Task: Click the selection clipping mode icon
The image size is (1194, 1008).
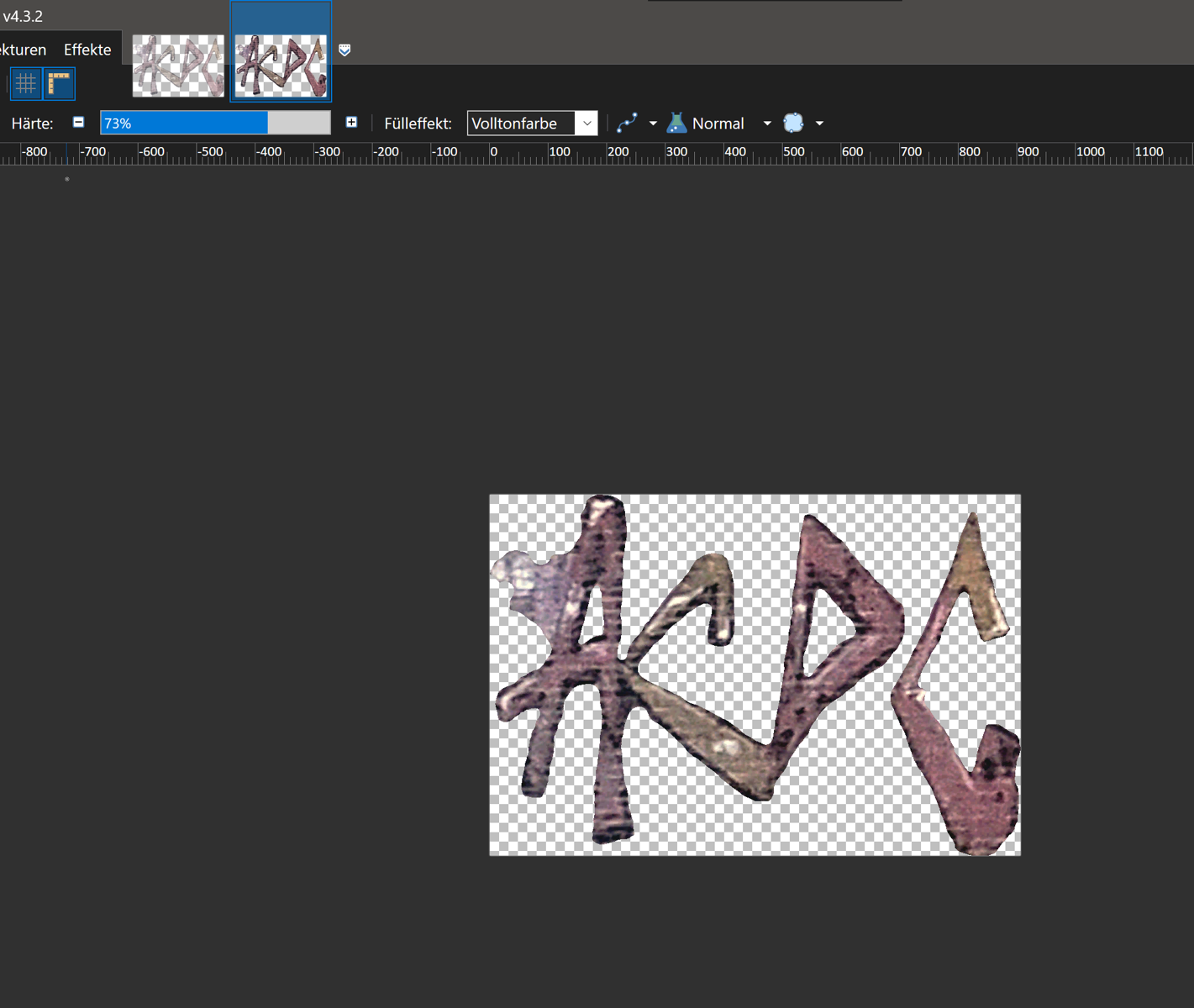Action: tap(793, 123)
